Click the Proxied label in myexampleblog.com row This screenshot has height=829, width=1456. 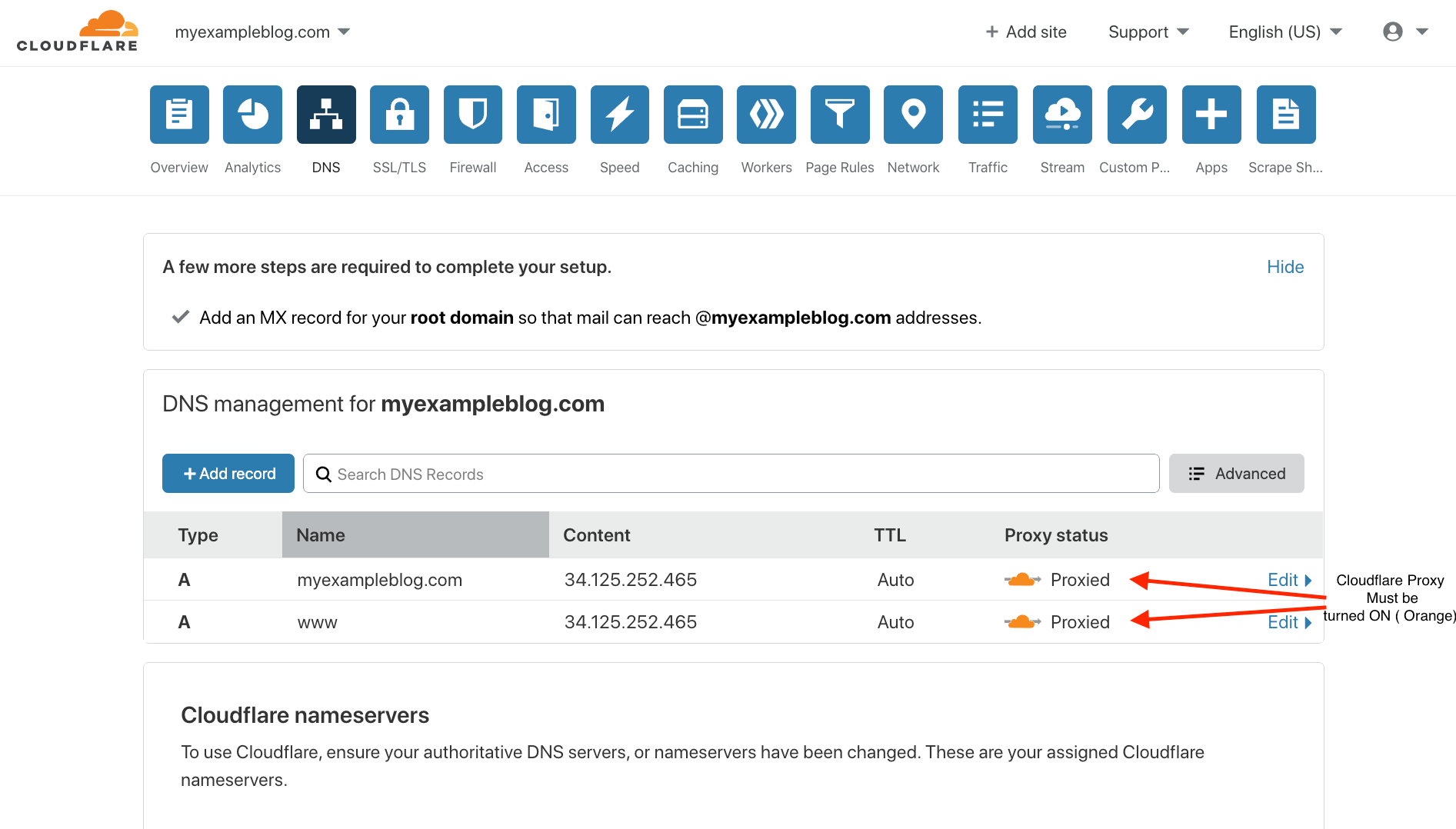[x=1080, y=580]
